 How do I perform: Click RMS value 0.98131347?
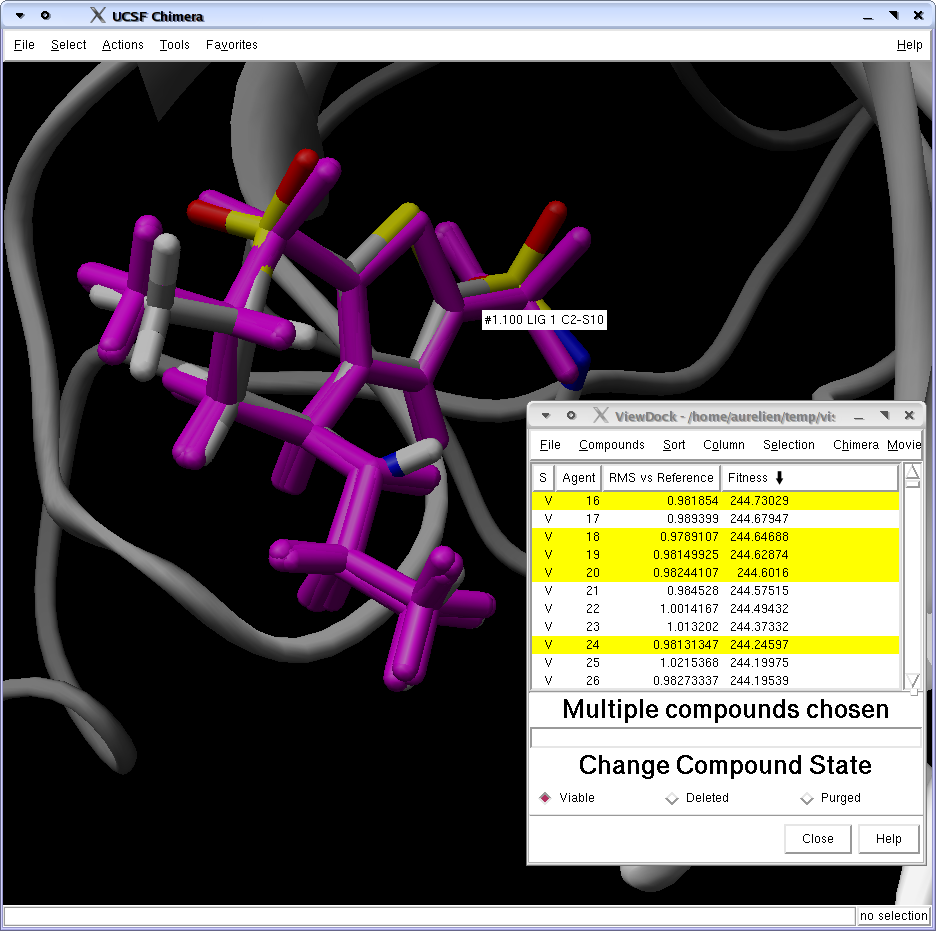(686, 645)
